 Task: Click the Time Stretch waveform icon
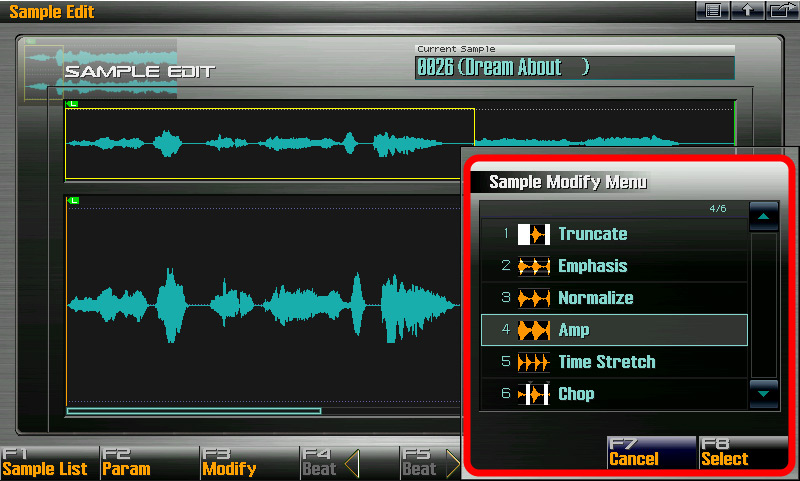click(534, 363)
